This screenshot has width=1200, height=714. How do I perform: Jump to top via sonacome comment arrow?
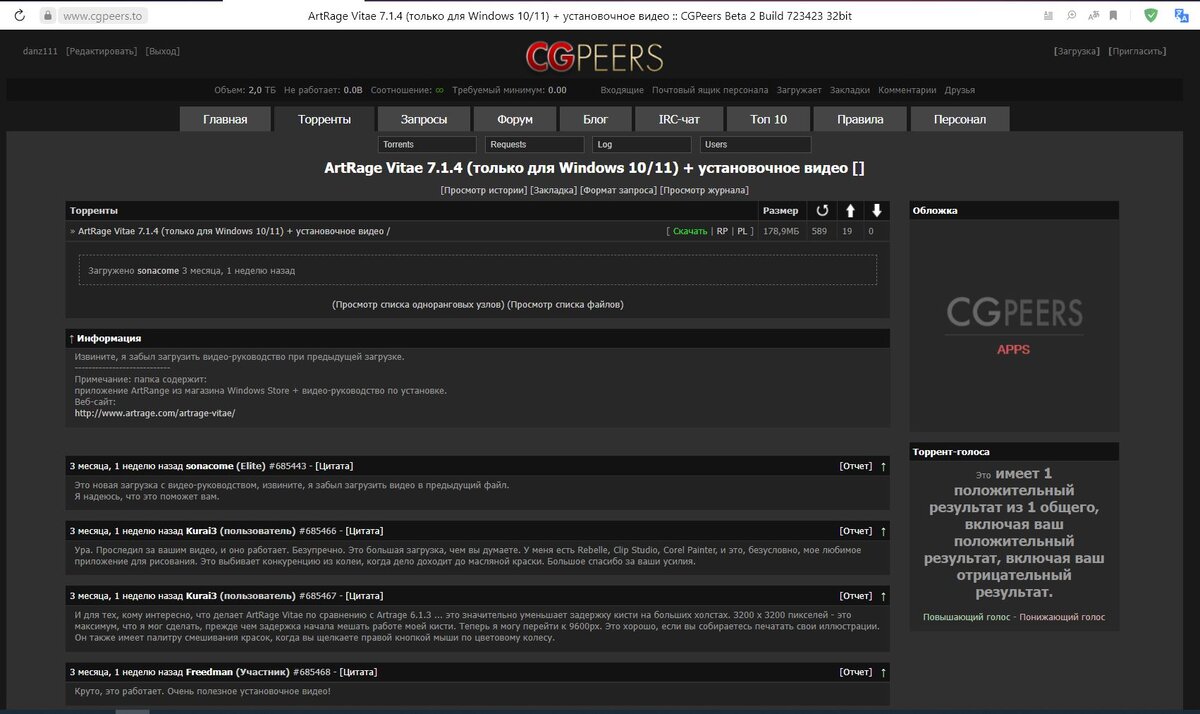coord(882,466)
